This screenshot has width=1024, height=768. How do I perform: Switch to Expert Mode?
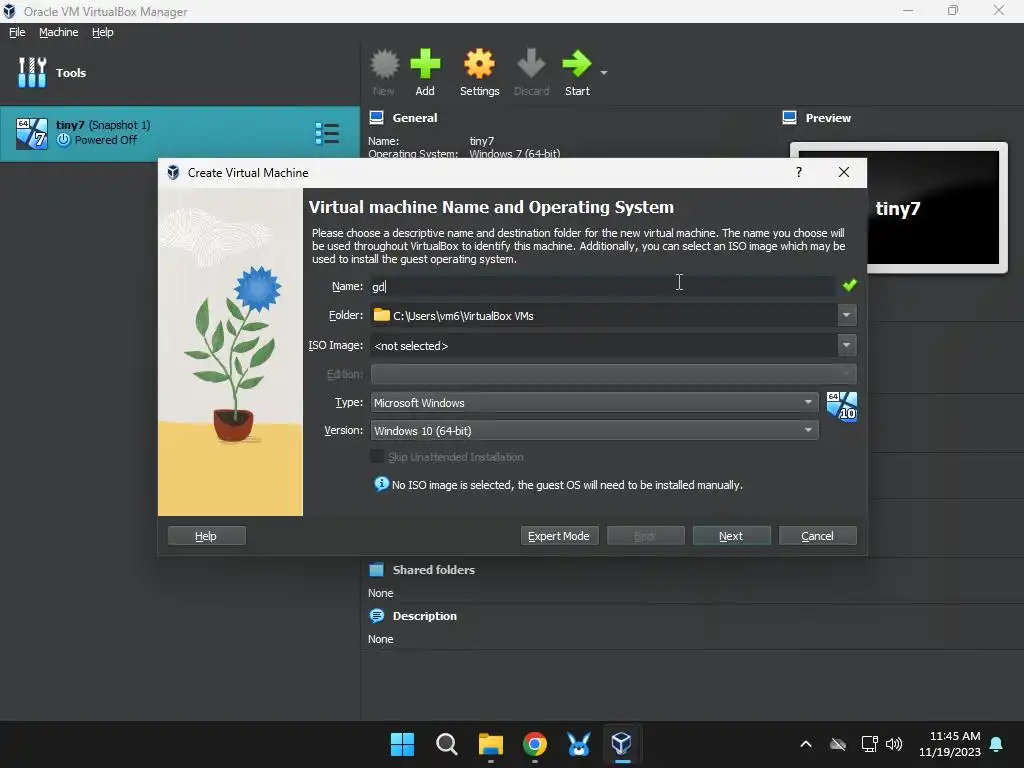pos(559,536)
